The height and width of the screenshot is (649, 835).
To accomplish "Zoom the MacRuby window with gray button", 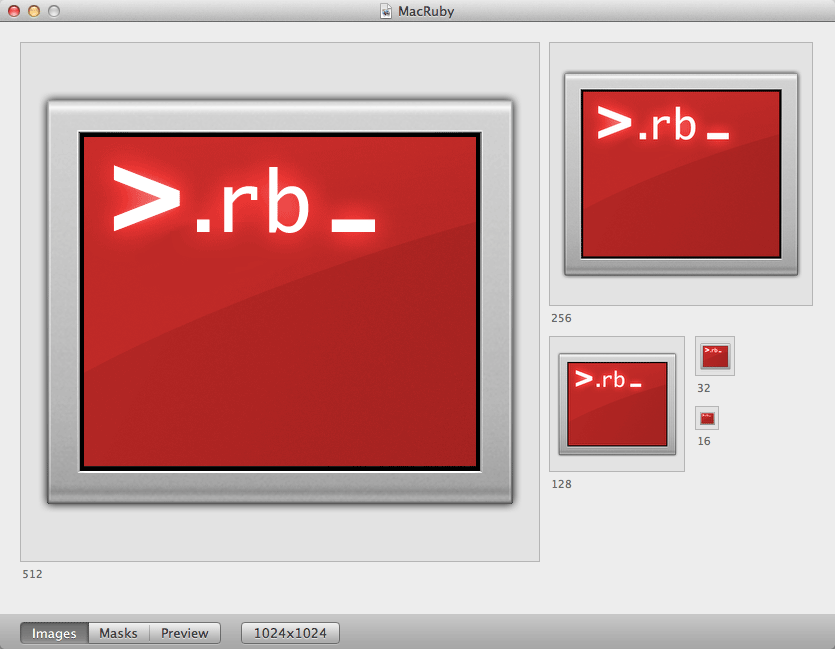I will pos(54,11).
